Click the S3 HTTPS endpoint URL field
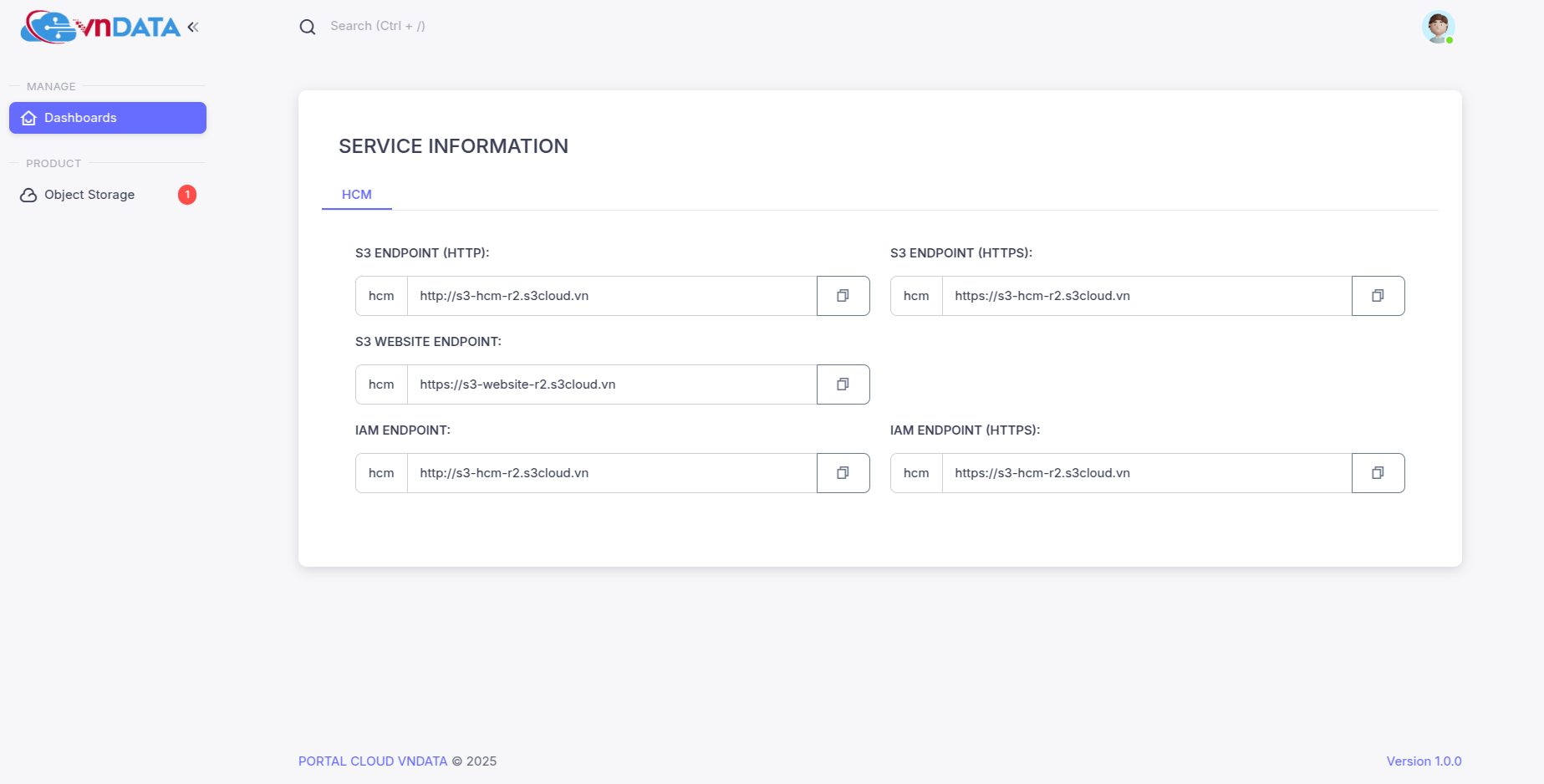The image size is (1544, 784). [x=1147, y=296]
